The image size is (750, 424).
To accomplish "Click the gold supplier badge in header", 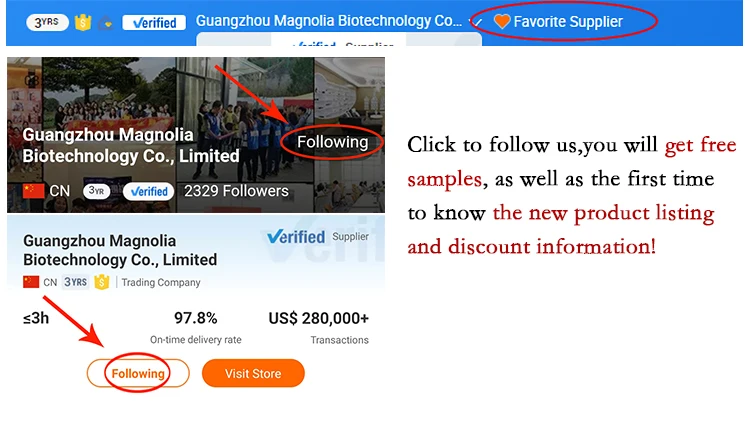I will pos(83,22).
